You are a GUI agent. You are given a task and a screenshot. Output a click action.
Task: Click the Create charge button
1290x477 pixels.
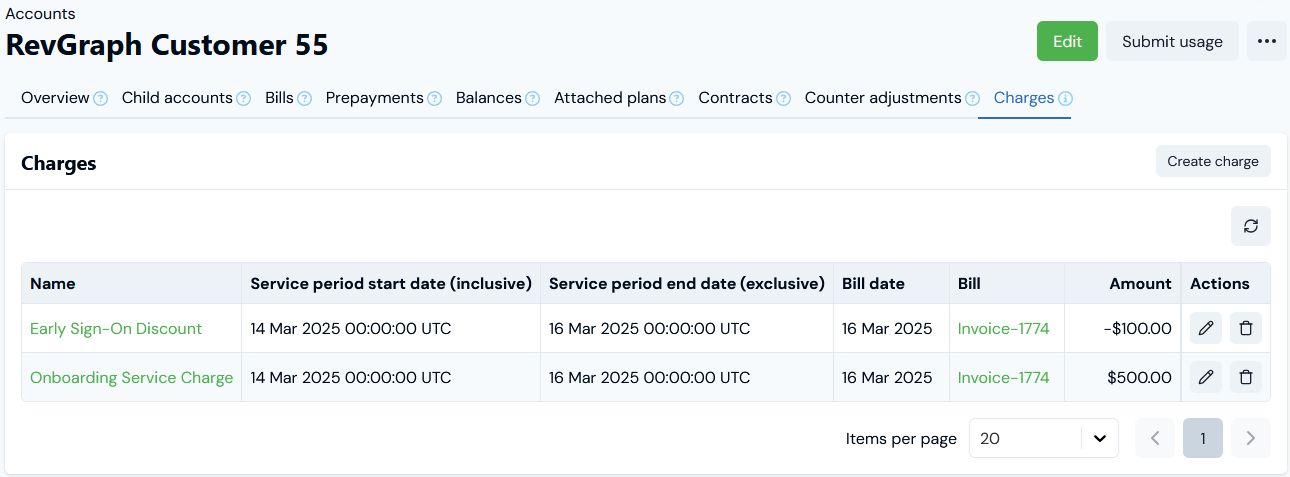[1212, 161]
